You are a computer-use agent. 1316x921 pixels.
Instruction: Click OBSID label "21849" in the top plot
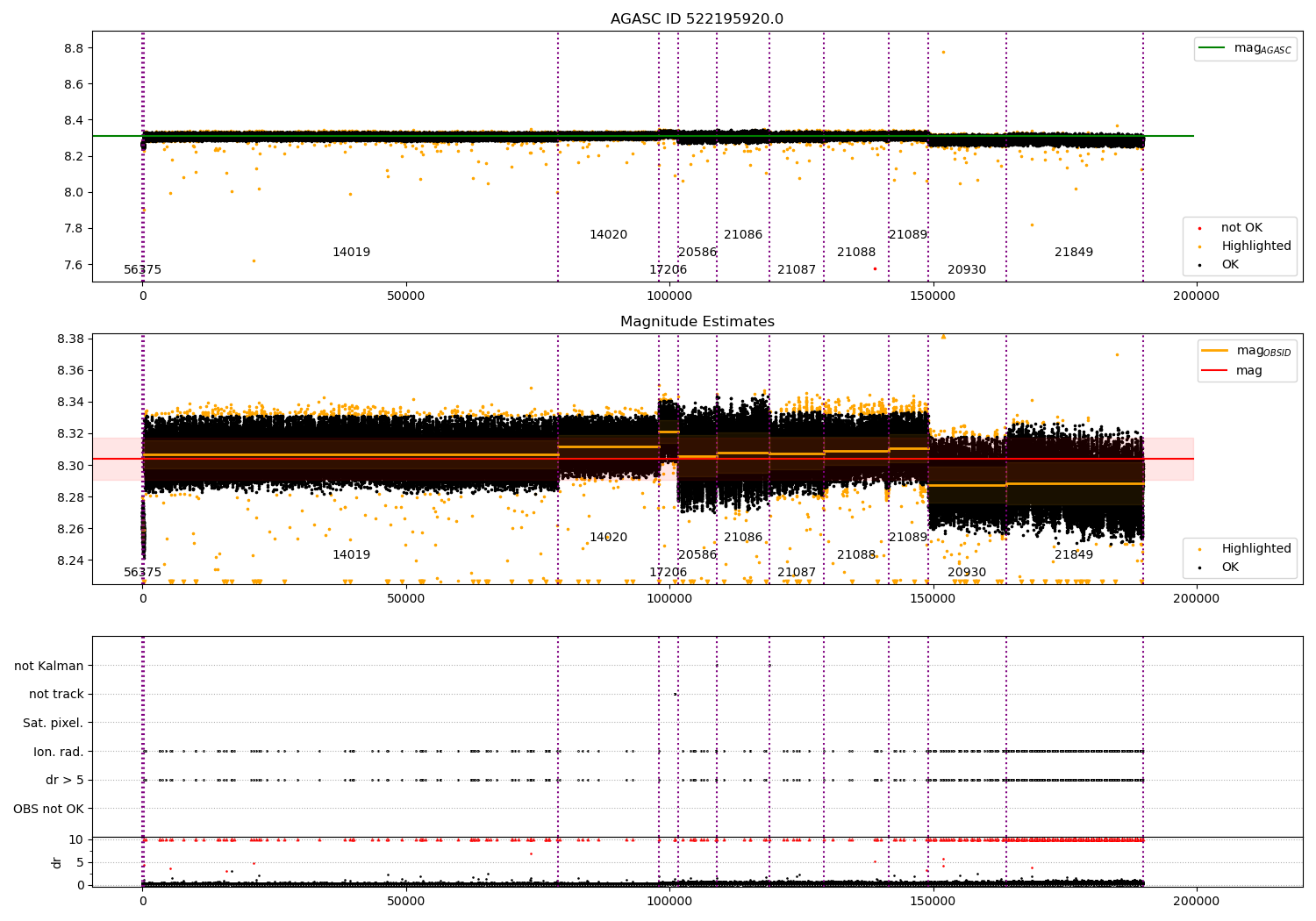1074,253
